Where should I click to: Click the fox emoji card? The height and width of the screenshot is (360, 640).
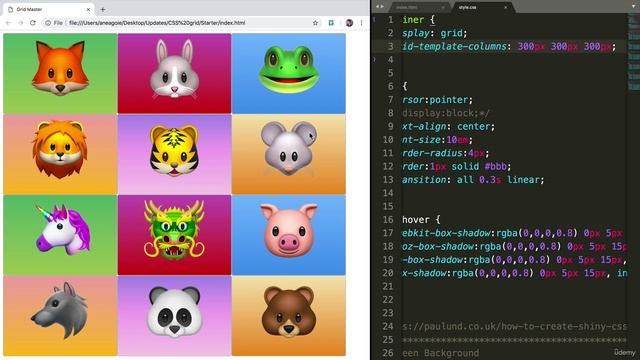coord(60,73)
